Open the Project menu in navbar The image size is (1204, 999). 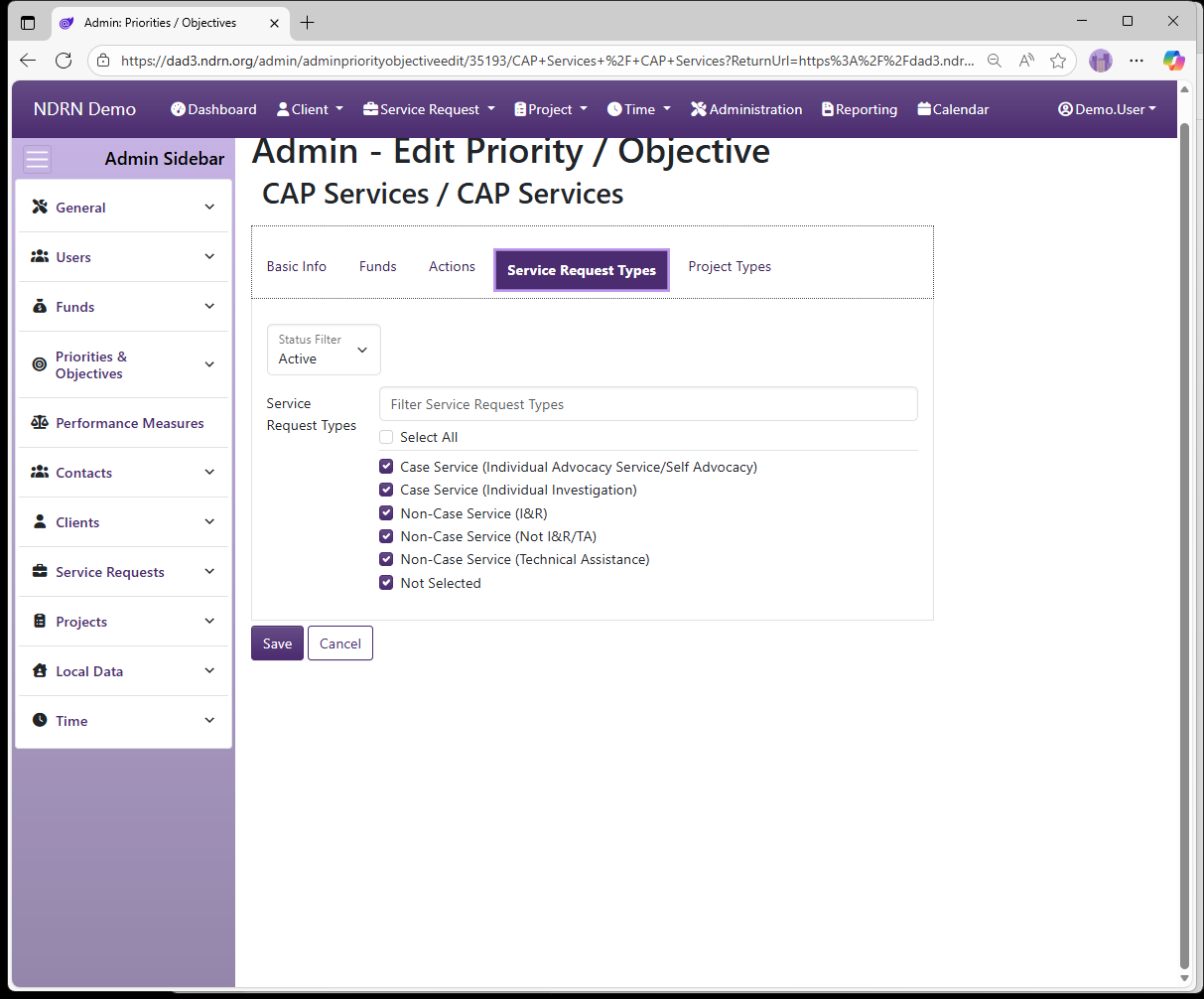[x=551, y=109]
